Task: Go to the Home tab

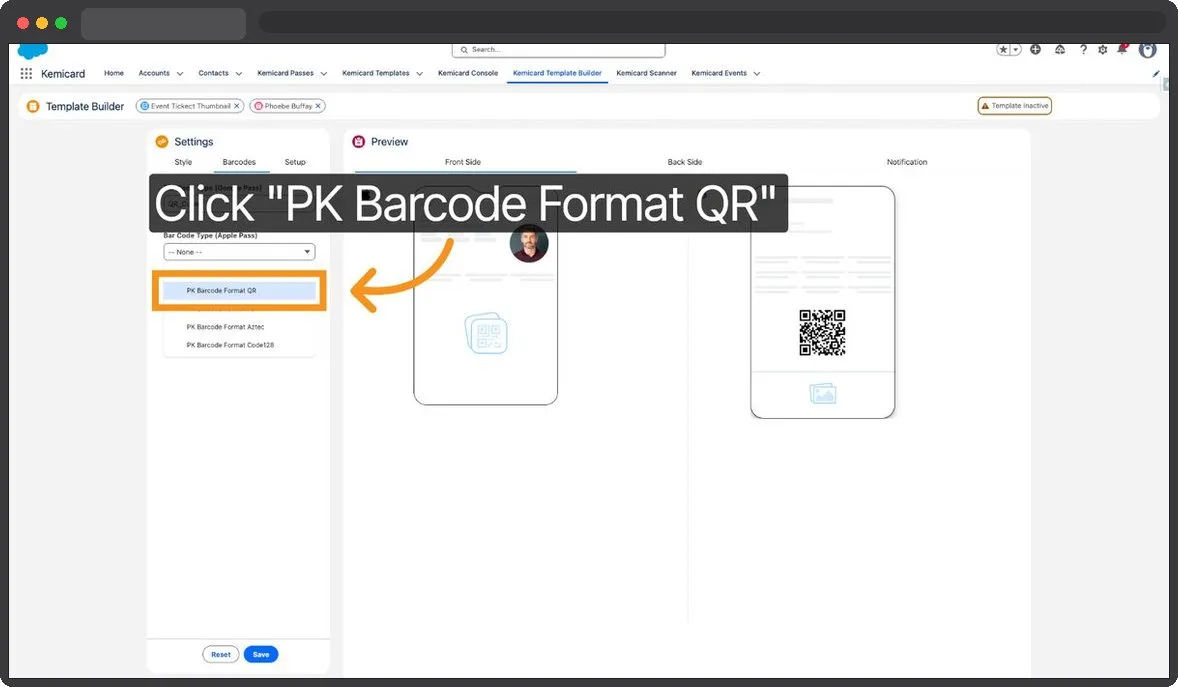Action: (x=114, y=74)
